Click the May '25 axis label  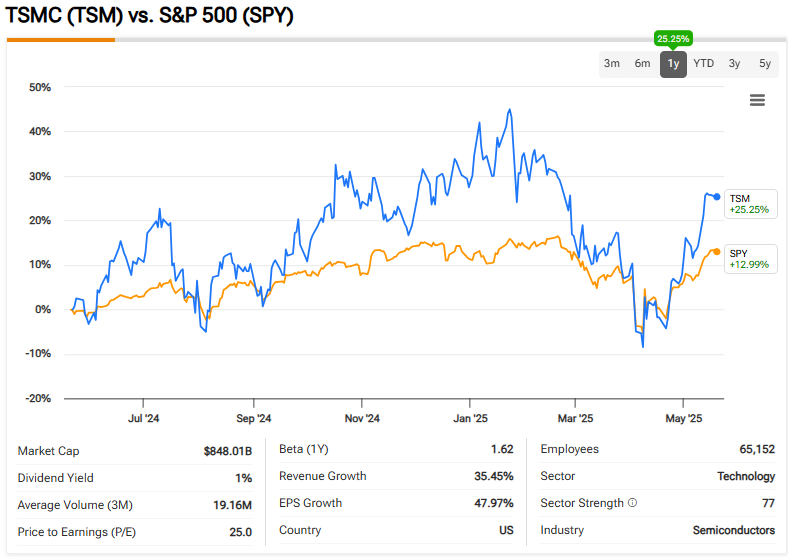point(683,418)
